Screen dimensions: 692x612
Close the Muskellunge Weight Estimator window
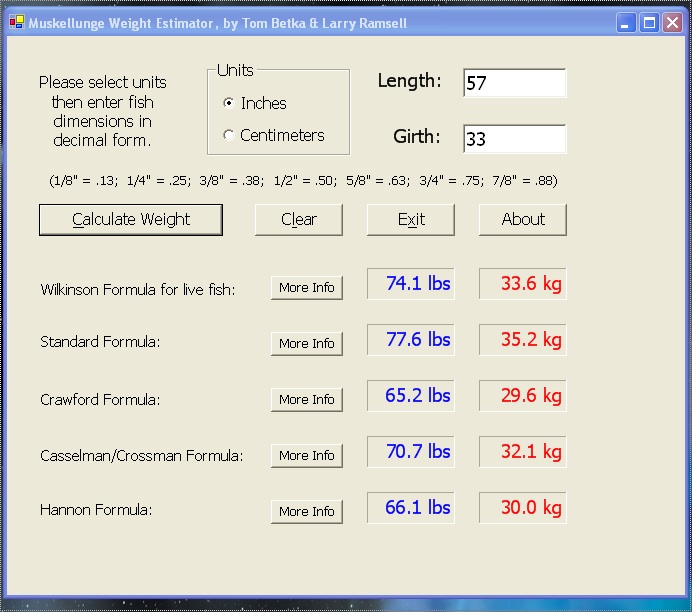[x=672, y=23]
